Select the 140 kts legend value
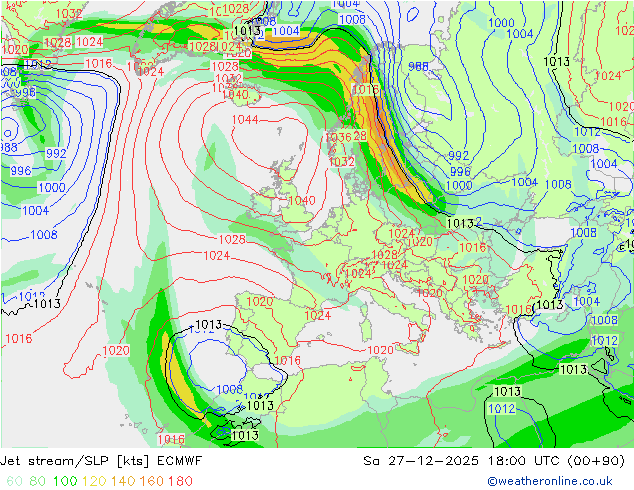 click(x=123, y=481)
